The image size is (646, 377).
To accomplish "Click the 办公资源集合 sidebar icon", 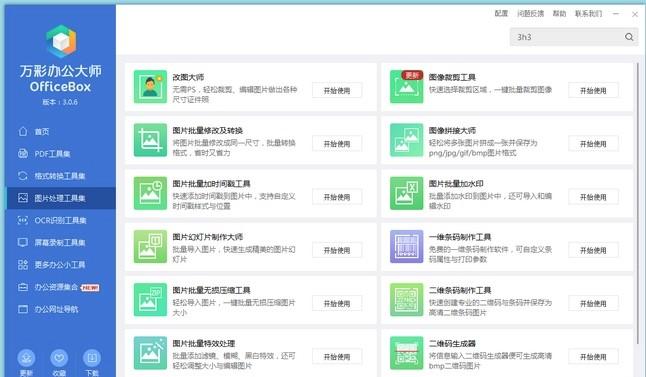I will pos(23,287).
